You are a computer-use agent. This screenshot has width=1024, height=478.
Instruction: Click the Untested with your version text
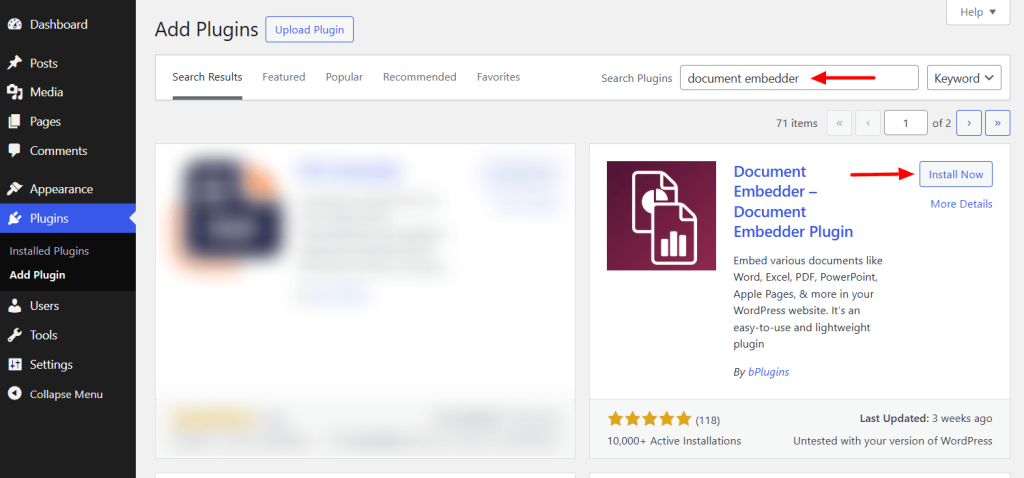[x=893, y=441]
